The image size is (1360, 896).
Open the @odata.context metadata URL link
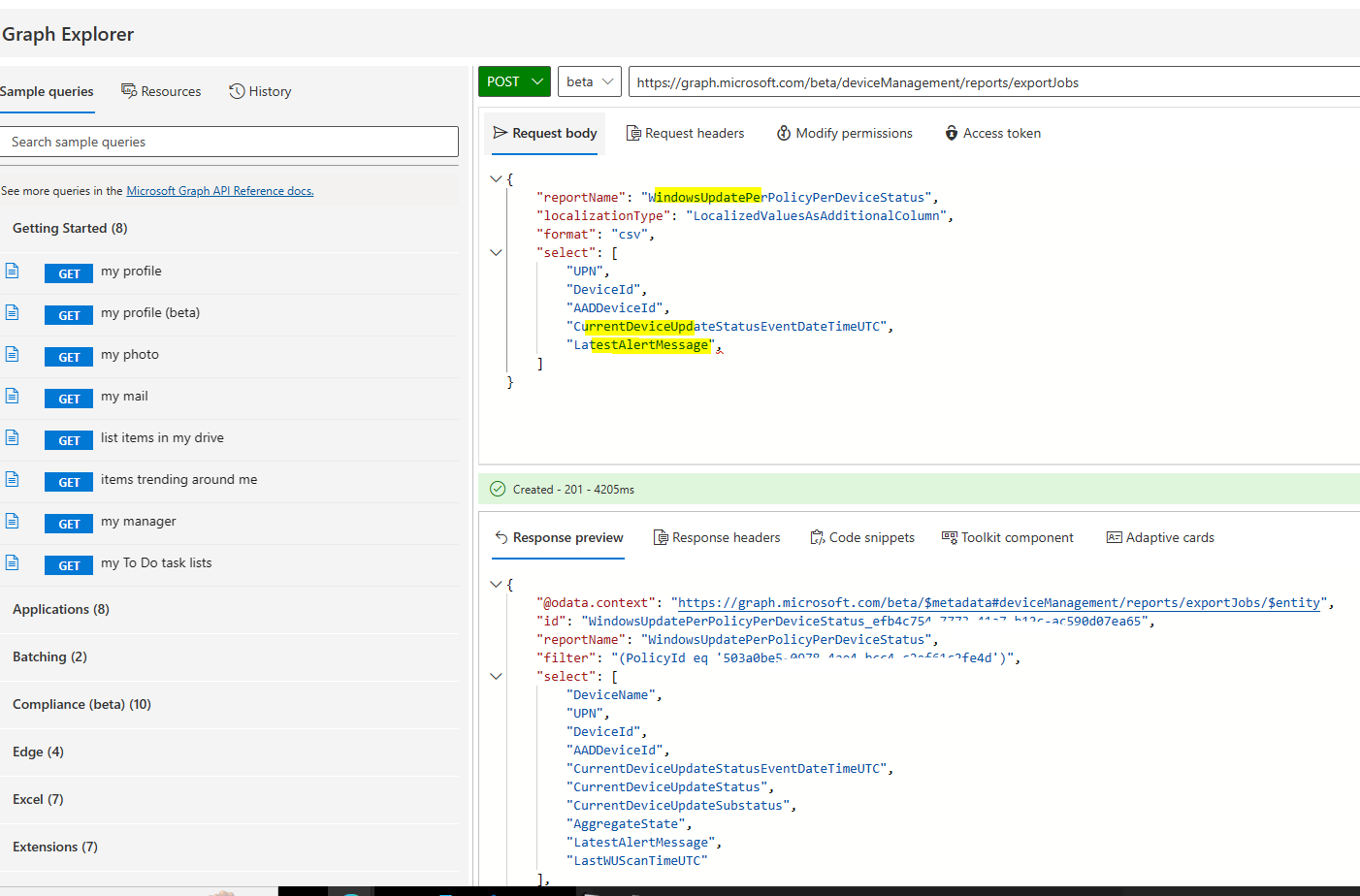pyautogui.click(x=999, y=602)
